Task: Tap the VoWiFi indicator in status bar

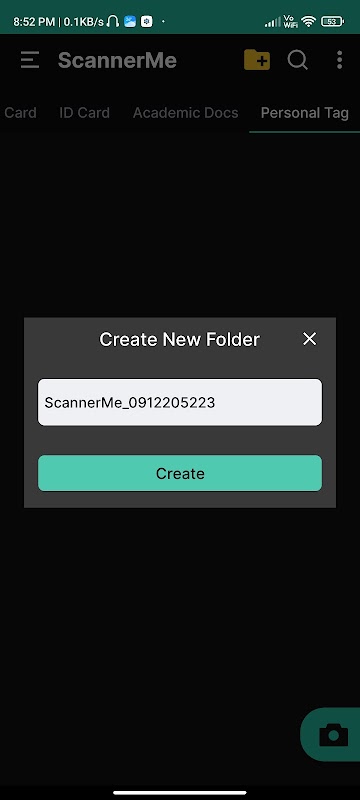Action: coord(291,21)
